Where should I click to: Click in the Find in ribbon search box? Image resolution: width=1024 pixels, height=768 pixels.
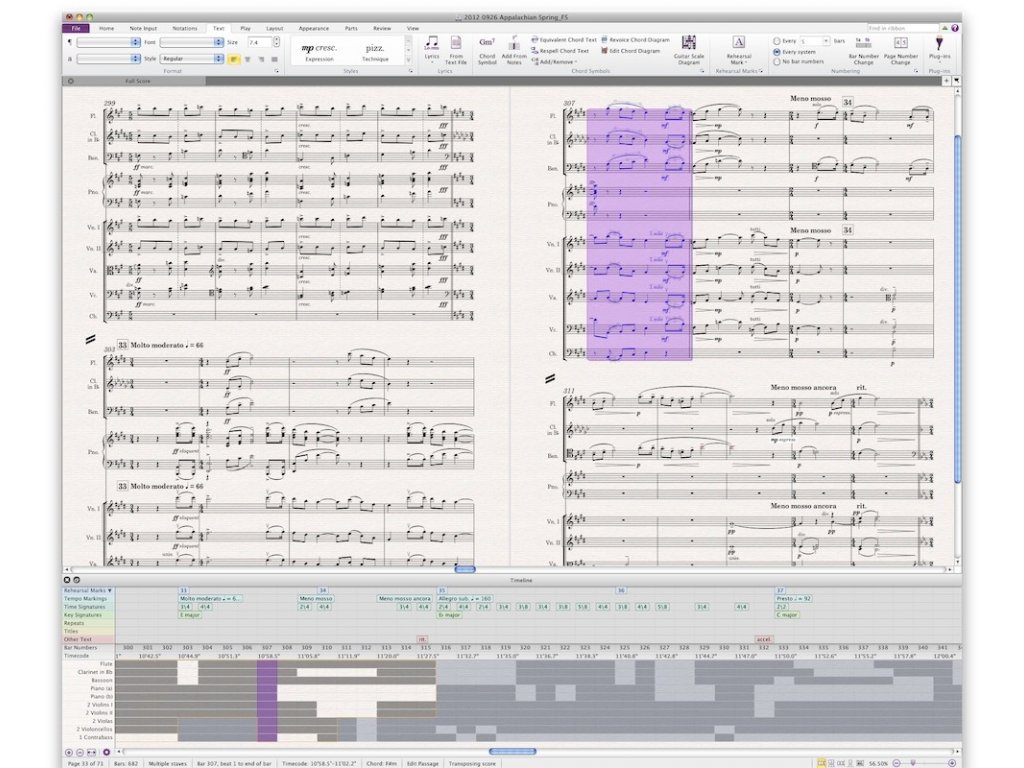[x=903, y=28]
